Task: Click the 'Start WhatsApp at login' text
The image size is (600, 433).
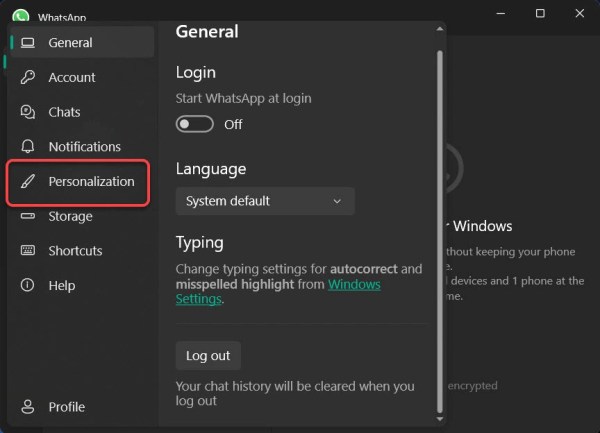Action: (x=243, y=98)
